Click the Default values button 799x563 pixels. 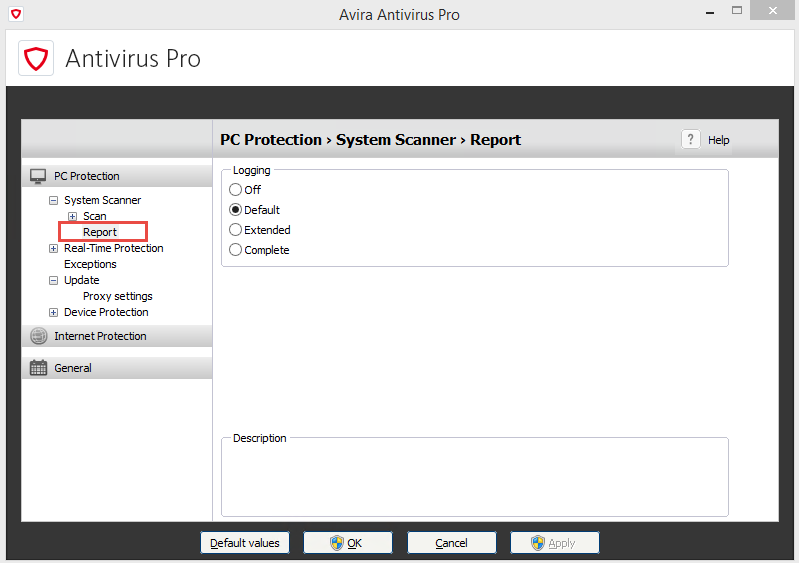click(245, 543)
